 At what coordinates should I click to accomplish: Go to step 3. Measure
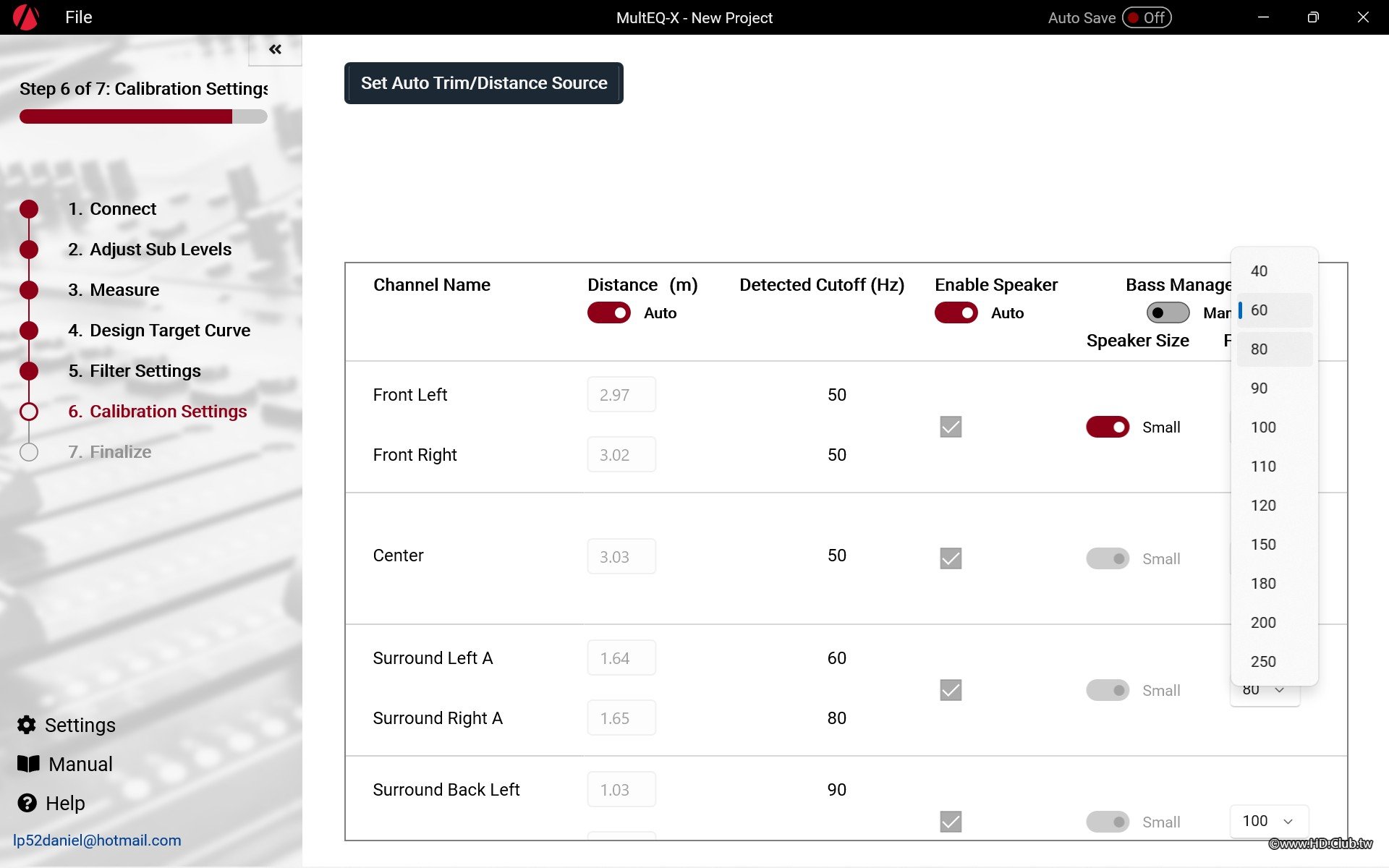(114, 290)
